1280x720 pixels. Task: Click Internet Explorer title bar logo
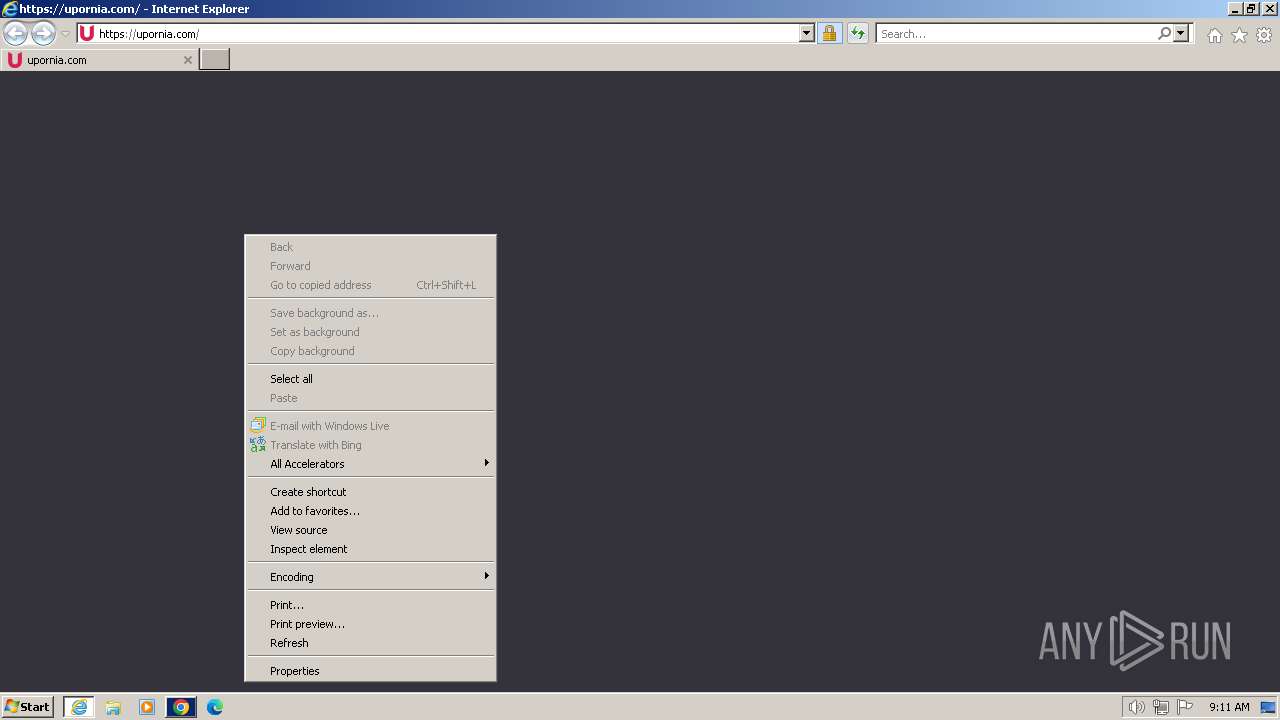pos(10,9)
